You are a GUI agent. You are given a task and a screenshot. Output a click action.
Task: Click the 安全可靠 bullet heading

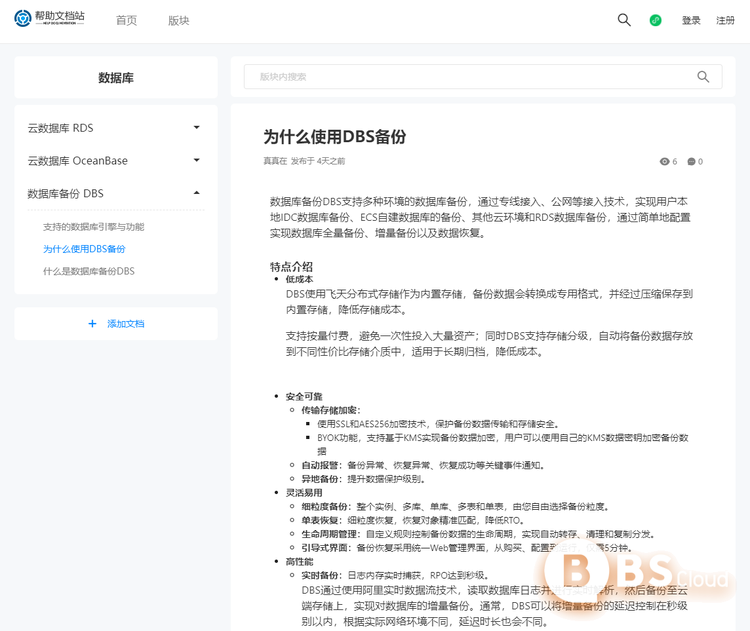pos(304,397)
